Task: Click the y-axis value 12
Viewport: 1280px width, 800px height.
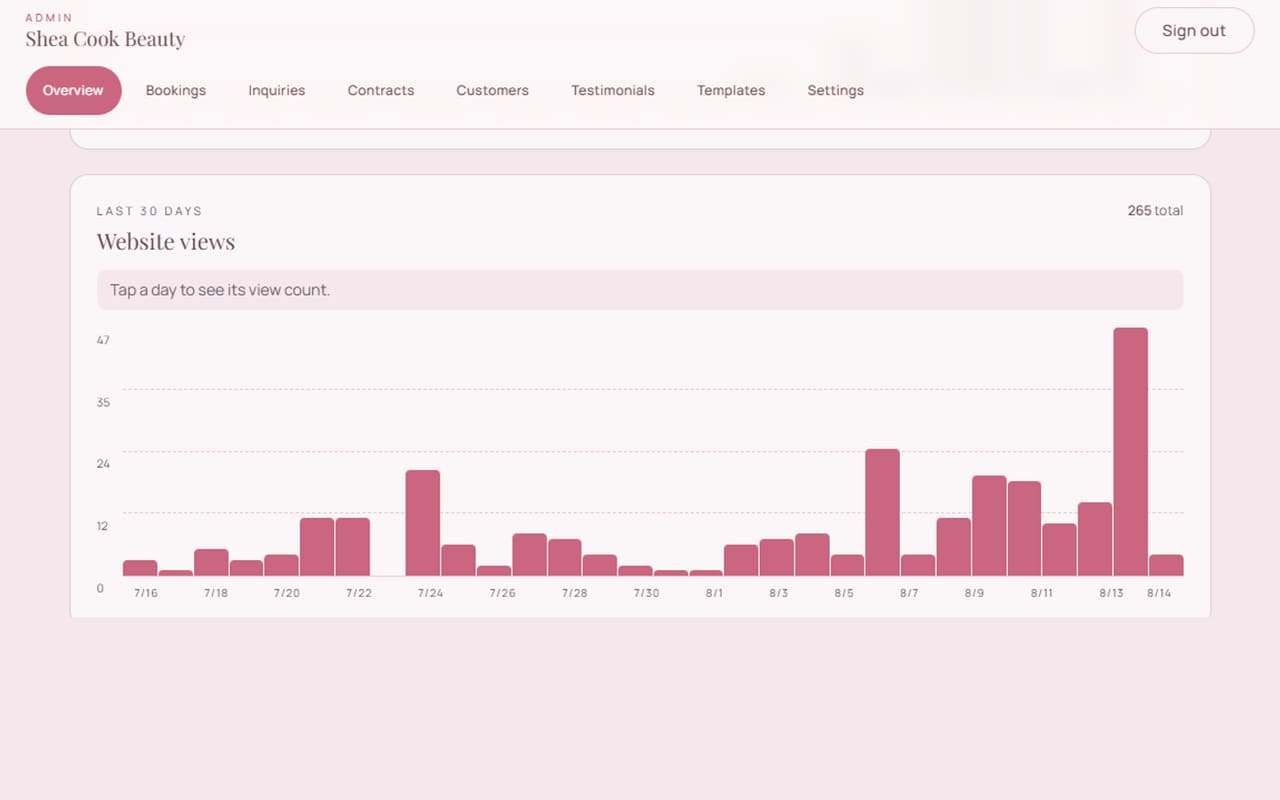Action: pos(103,526)
